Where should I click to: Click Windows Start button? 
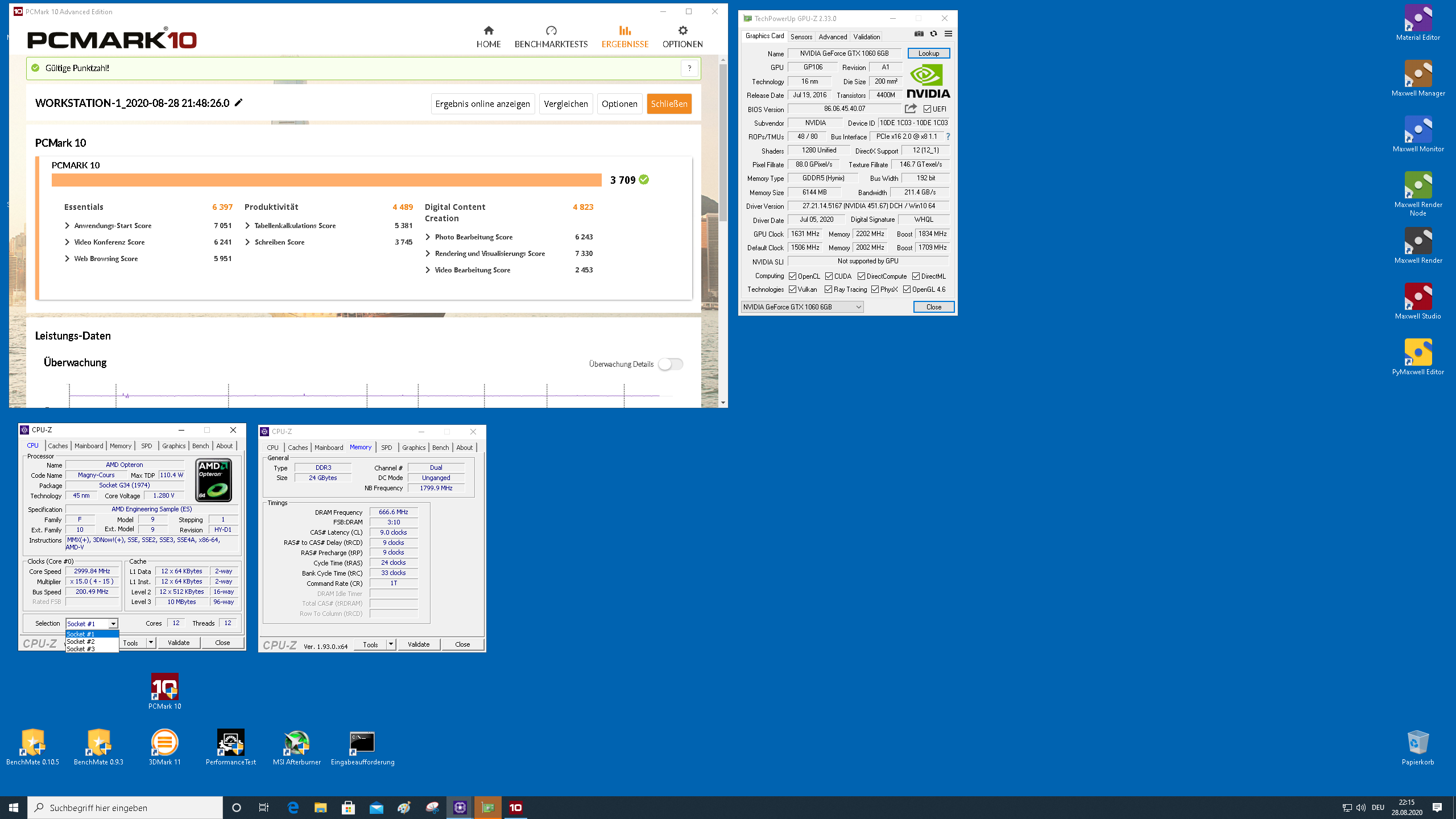[14, 808]
